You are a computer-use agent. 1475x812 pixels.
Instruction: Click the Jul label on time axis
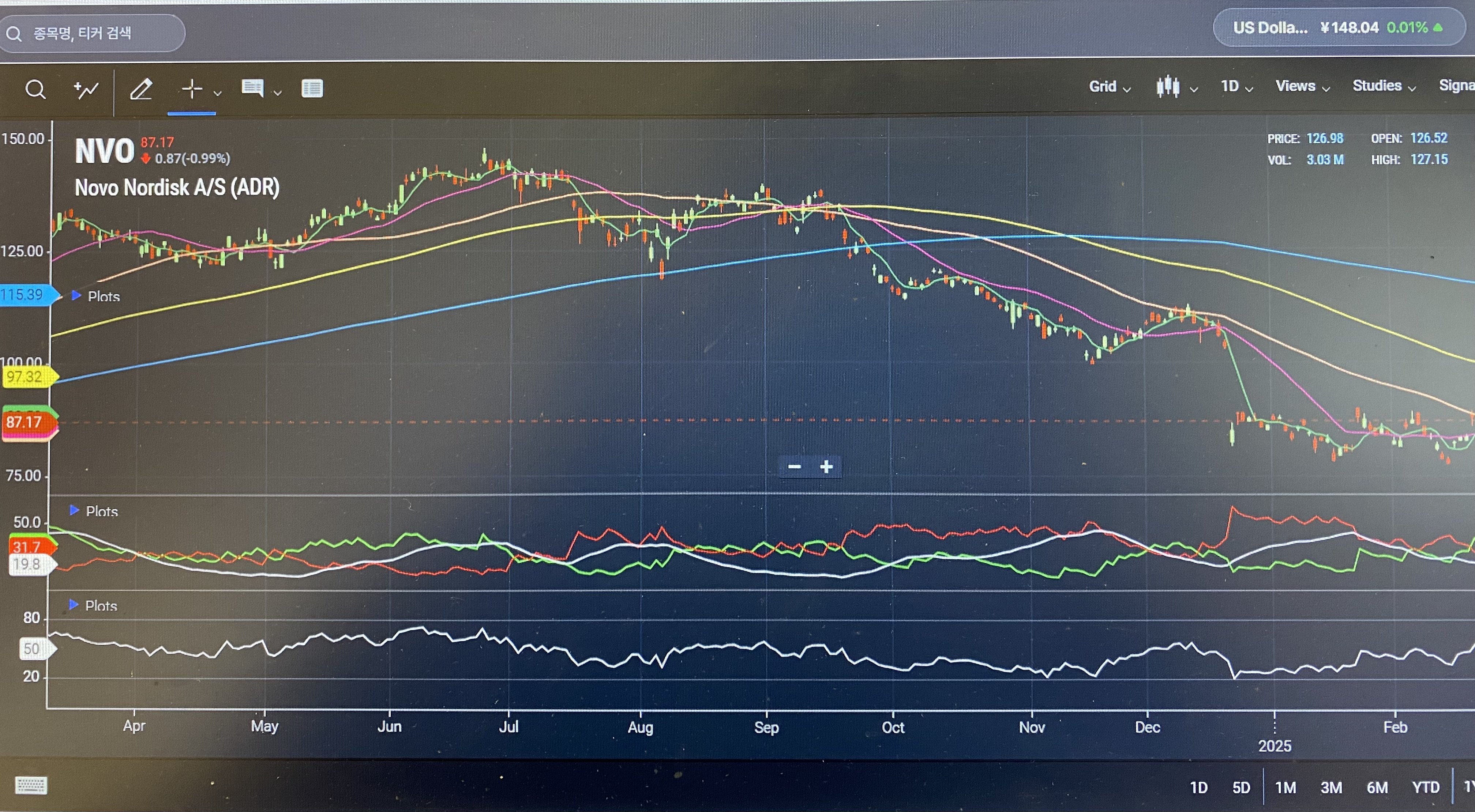(508, 726)
